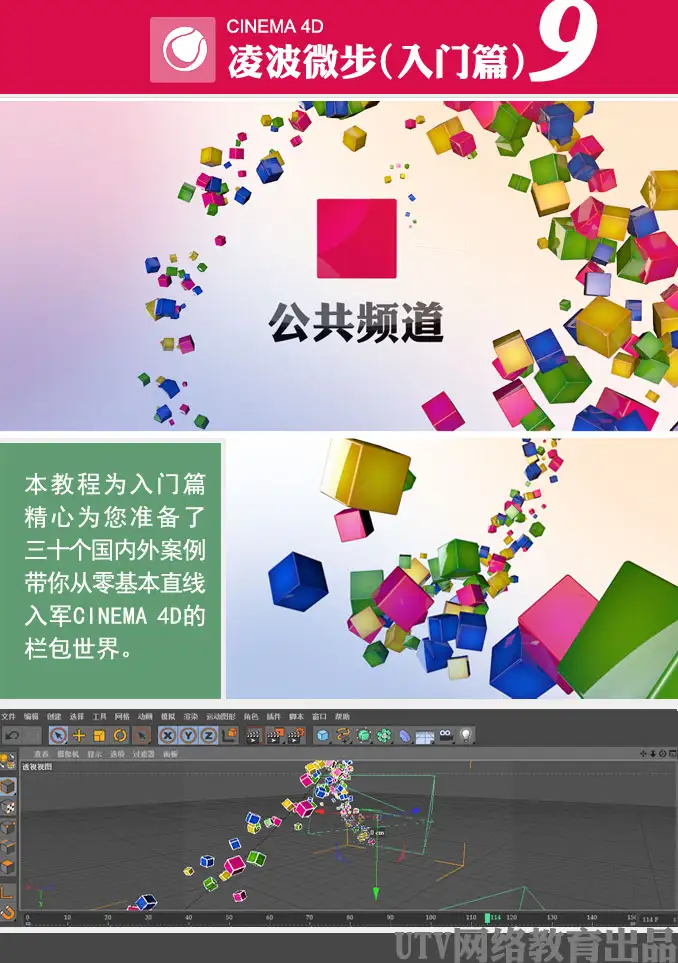Select the Move tool (yellow cross)
This screenshot has width=678, height=963.
[79, 735]
